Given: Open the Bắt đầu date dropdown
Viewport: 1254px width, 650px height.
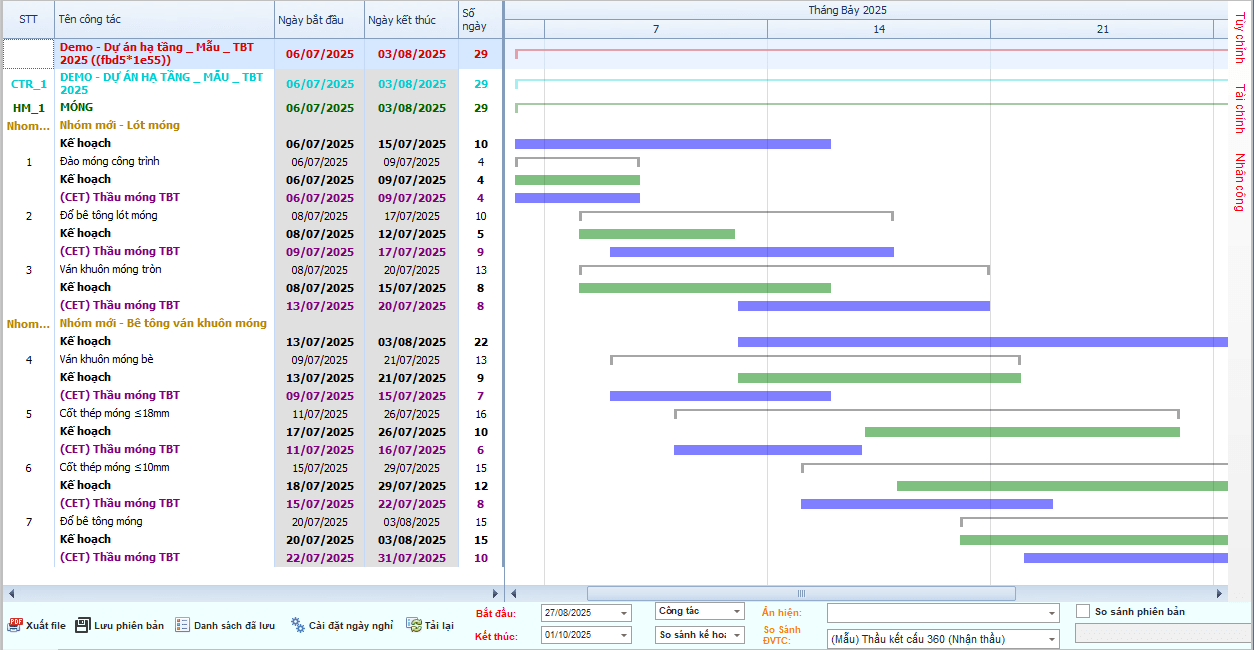Looking at the screenshot, I should point(624,613).
